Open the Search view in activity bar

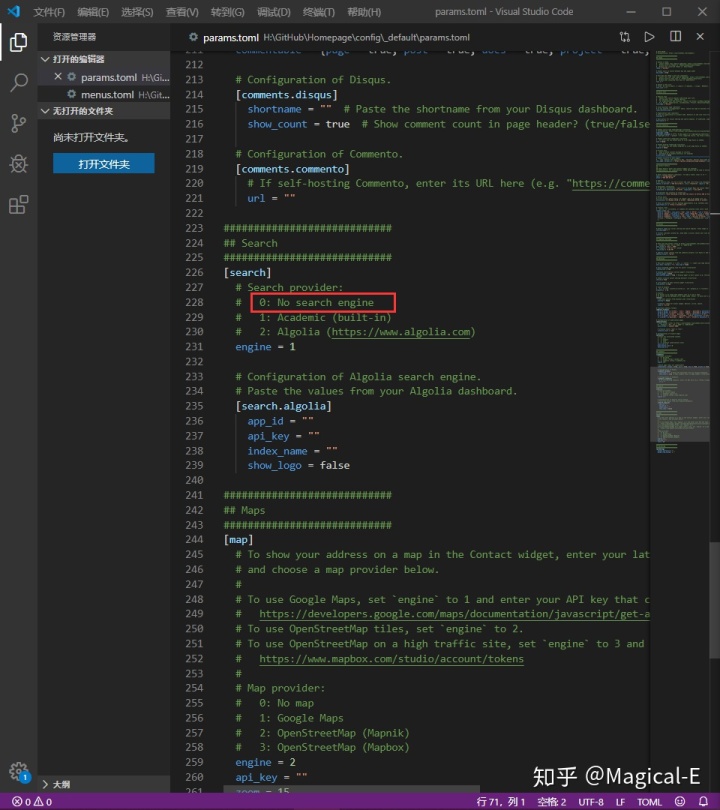coord(19,83)
